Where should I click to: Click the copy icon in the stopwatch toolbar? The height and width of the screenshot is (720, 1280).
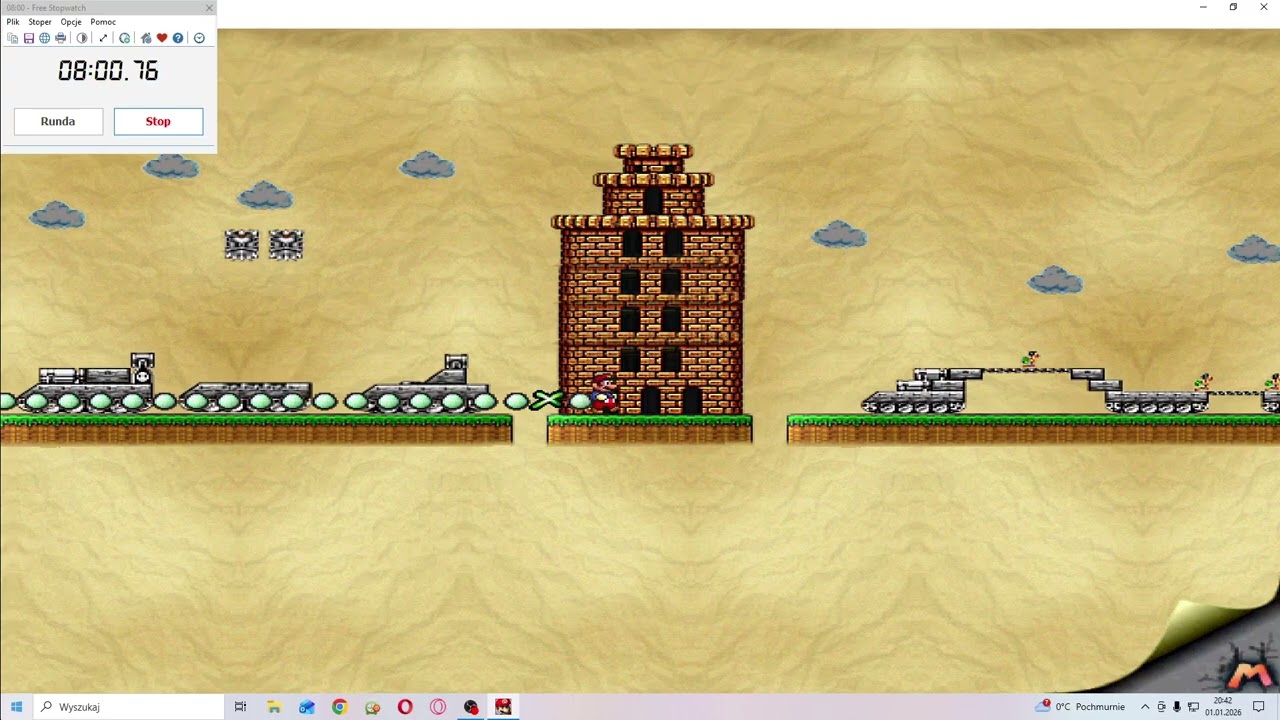coord(13,38)
